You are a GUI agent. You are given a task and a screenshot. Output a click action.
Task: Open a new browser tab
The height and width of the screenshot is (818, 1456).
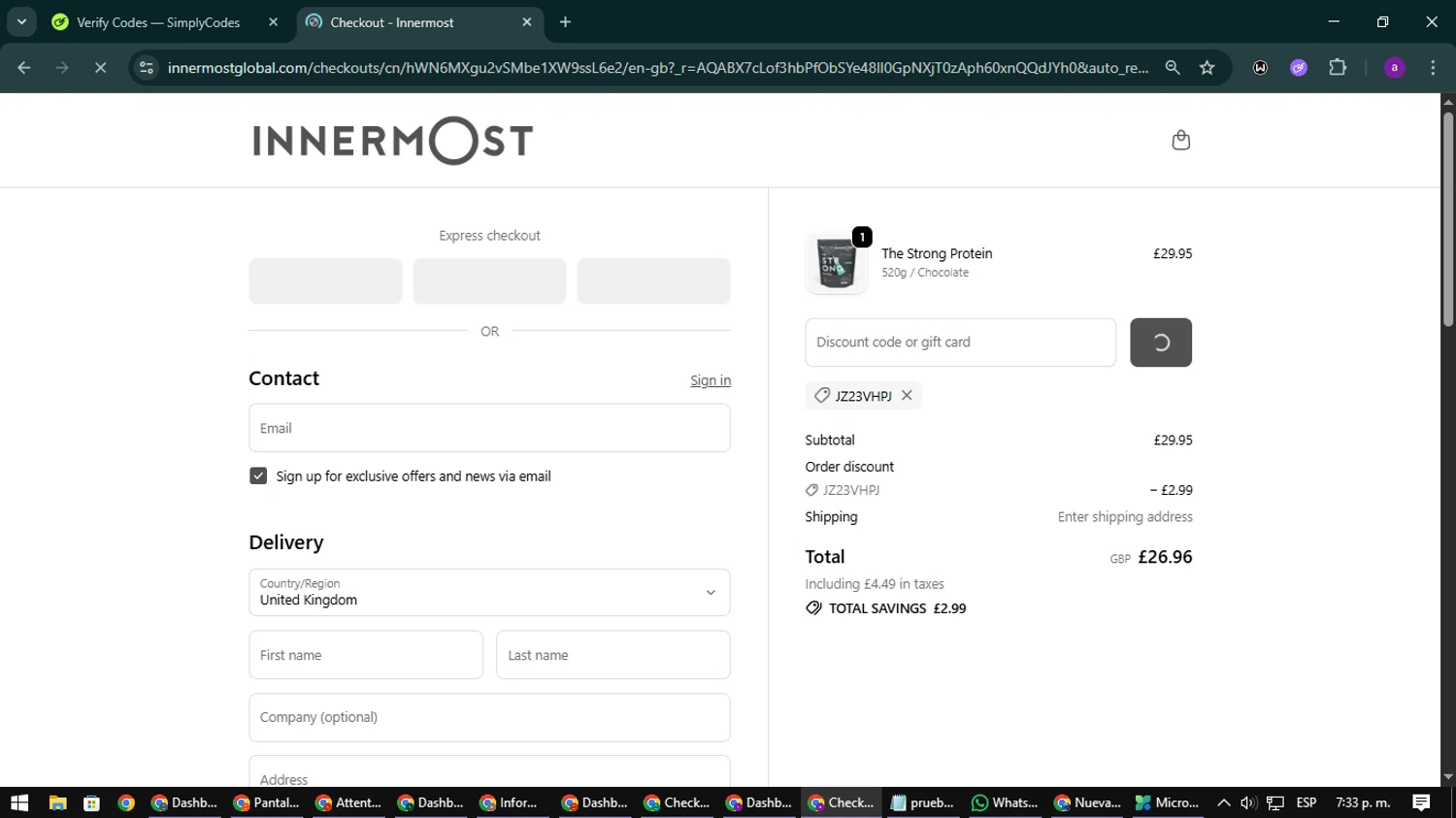click(566, 22)
